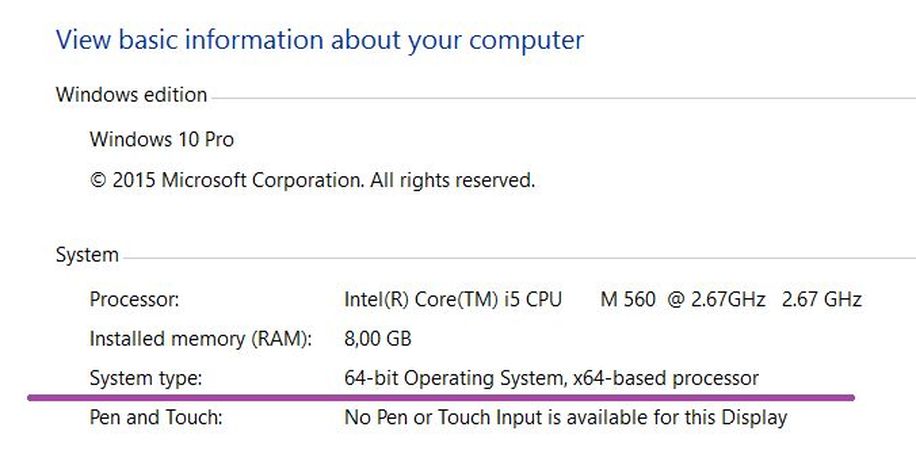This screenshot has height=450, width=916.
Task: Click the 'Windows 10 Pro' edition text
Action: (162, 140)
